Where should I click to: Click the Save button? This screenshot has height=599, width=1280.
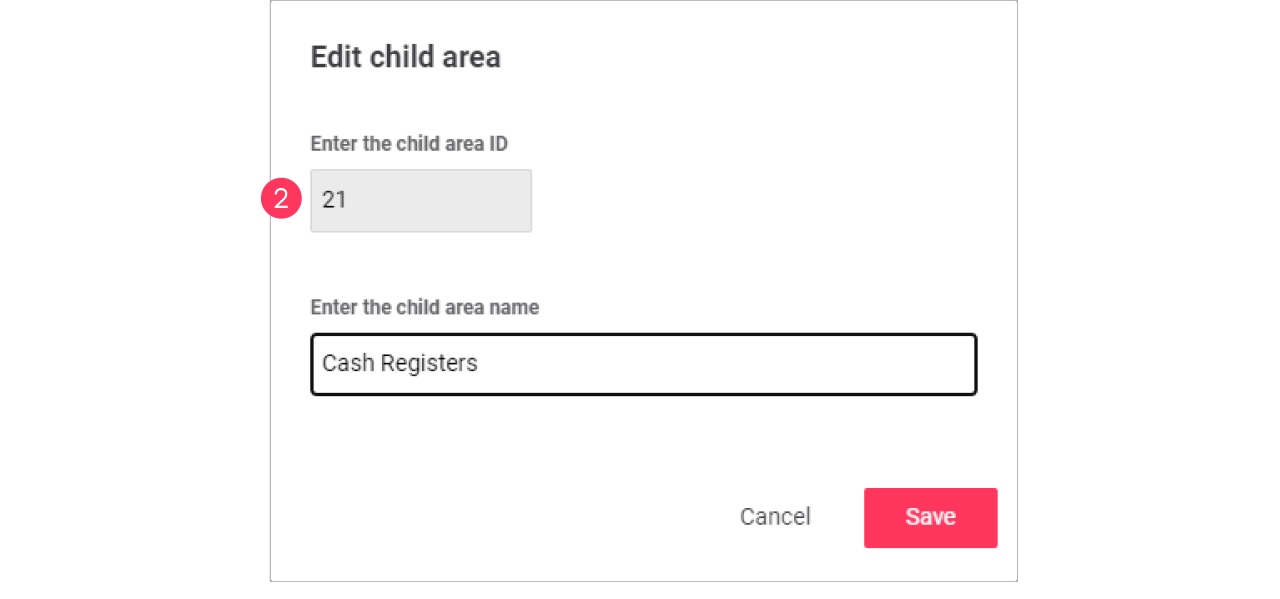(930, 517)
